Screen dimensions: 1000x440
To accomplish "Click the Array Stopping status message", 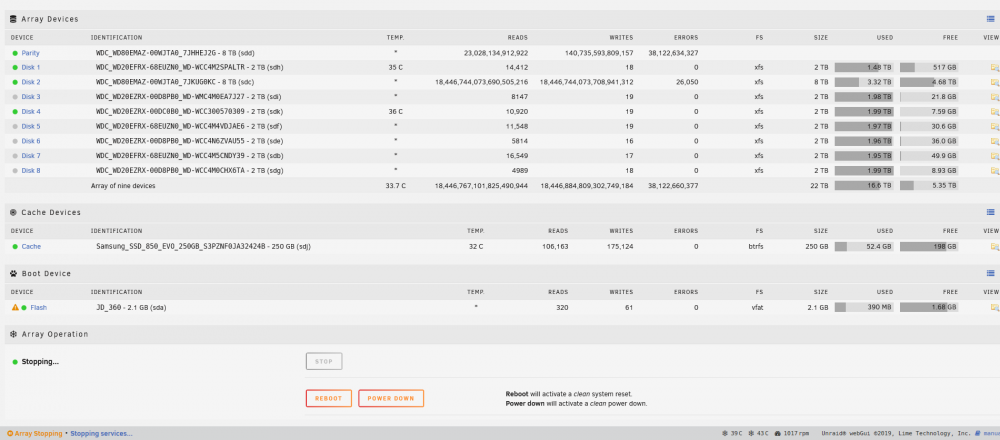I will click(34, 434).
